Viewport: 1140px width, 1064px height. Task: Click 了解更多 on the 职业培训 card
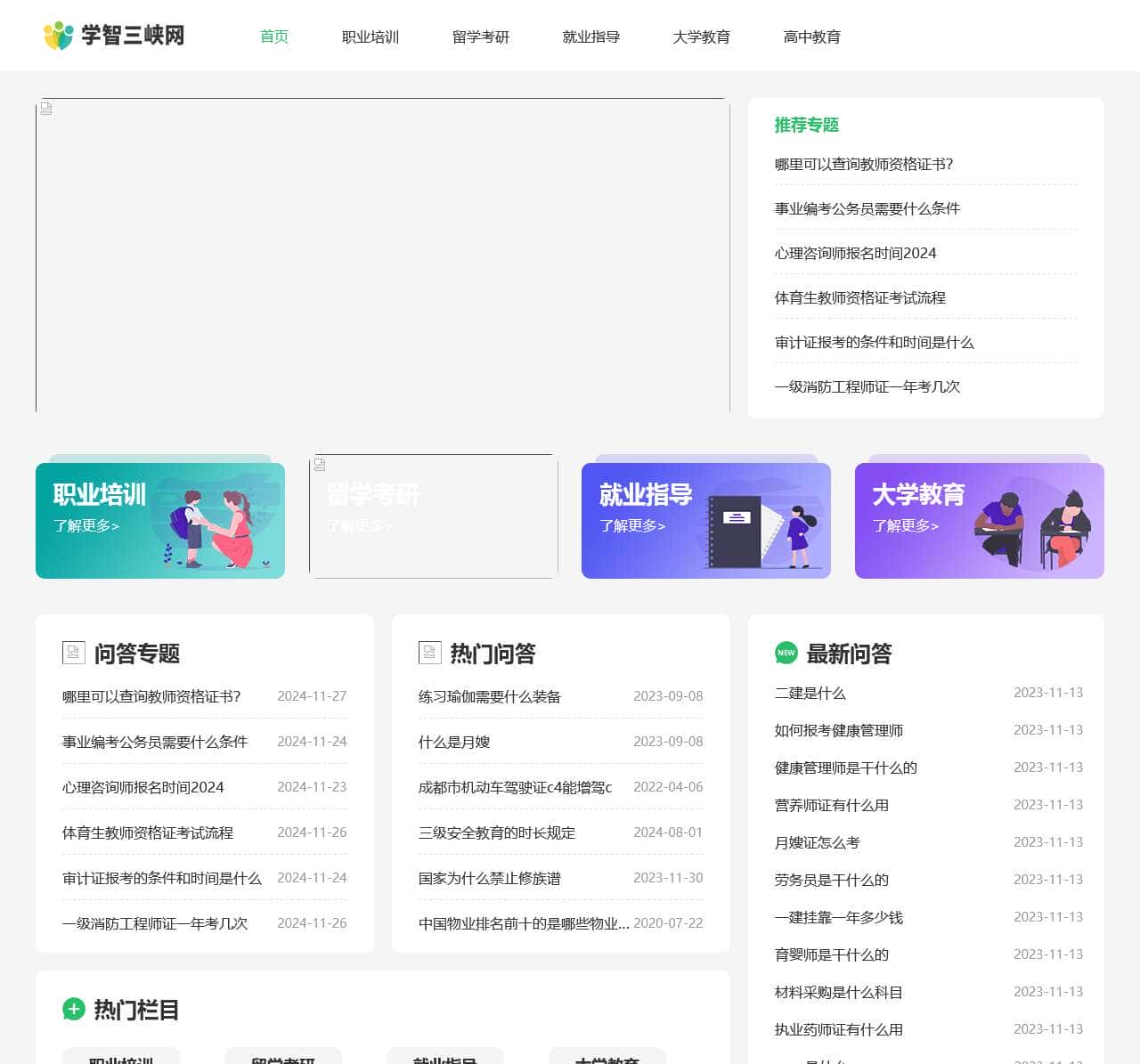(x=86, y=525)
